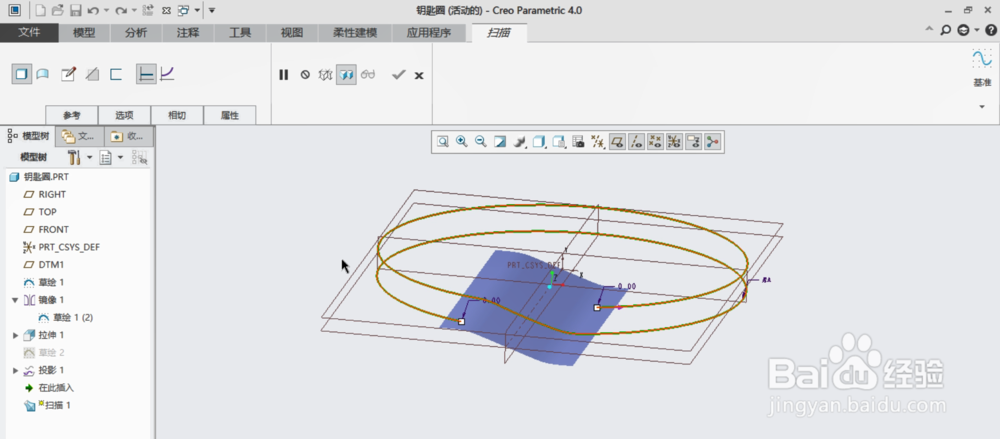Open the 文件 menu
The height and width of the screenshot is (439, 1000).
(x=29, y=33)
